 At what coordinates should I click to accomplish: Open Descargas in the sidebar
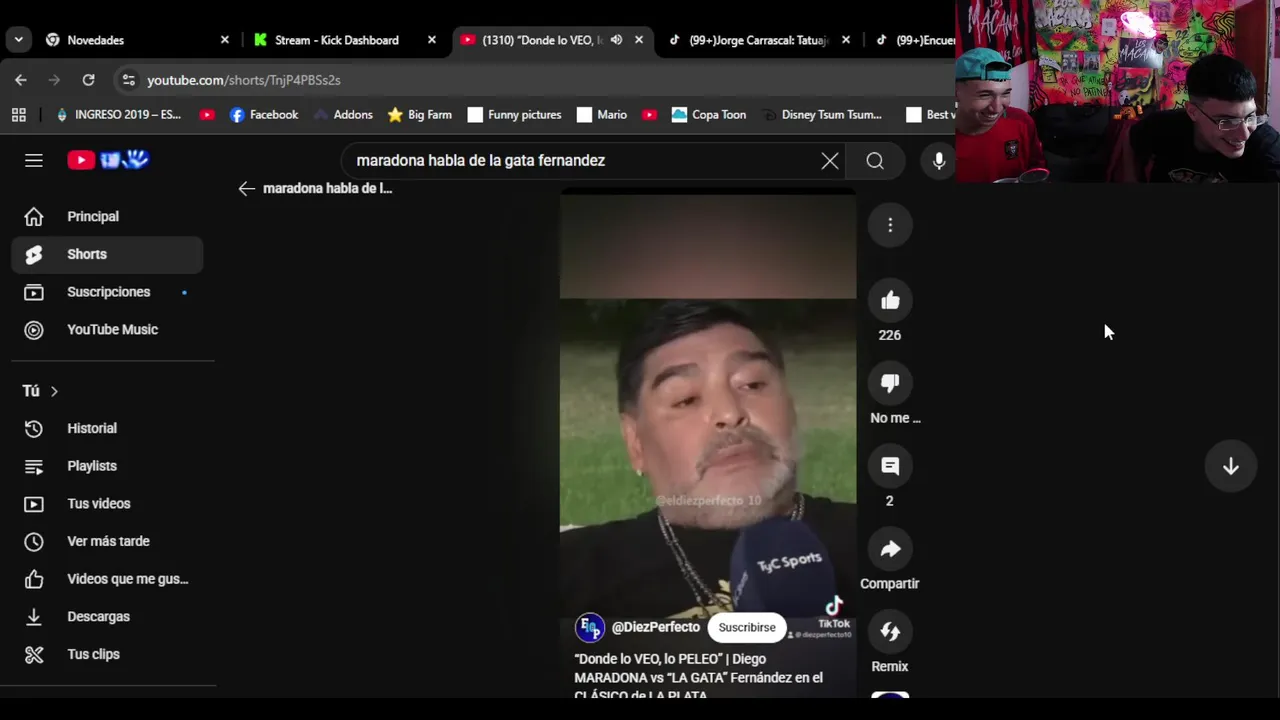pos(108,617)
